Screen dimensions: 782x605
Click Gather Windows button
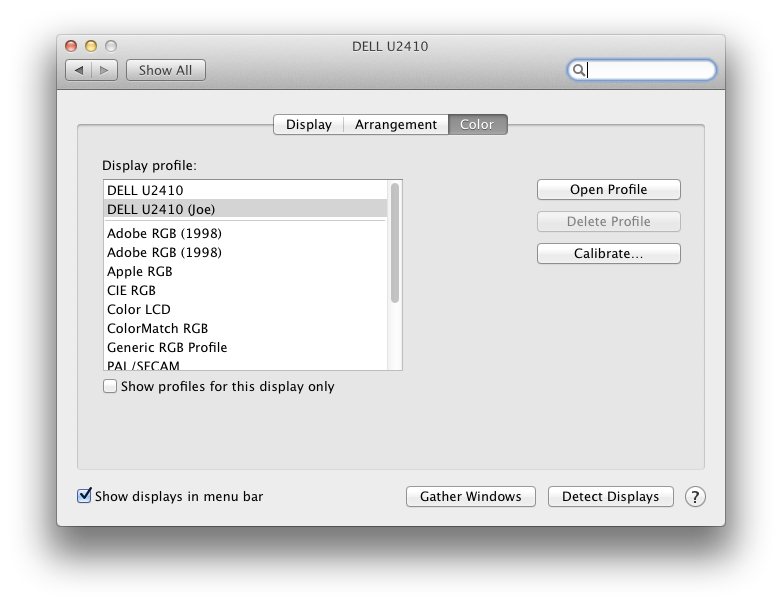pos(471,497)
